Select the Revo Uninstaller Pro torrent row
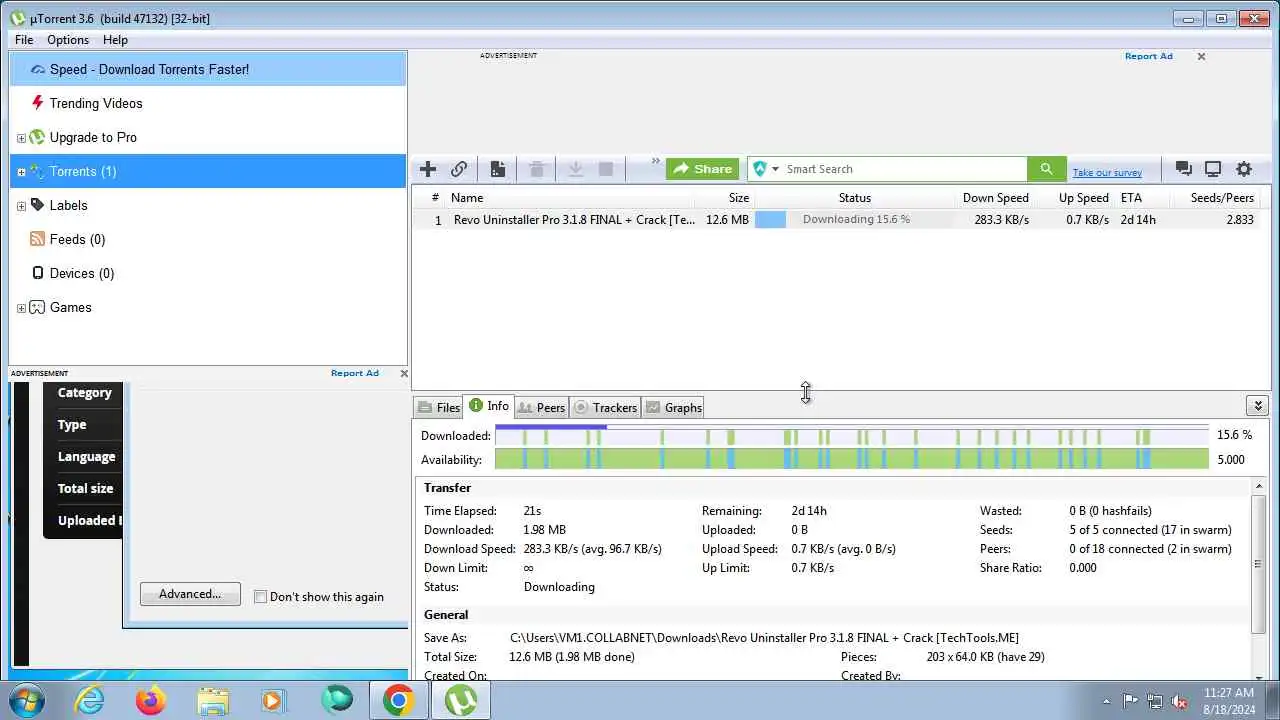The image size is (1280, 720). 840,219
